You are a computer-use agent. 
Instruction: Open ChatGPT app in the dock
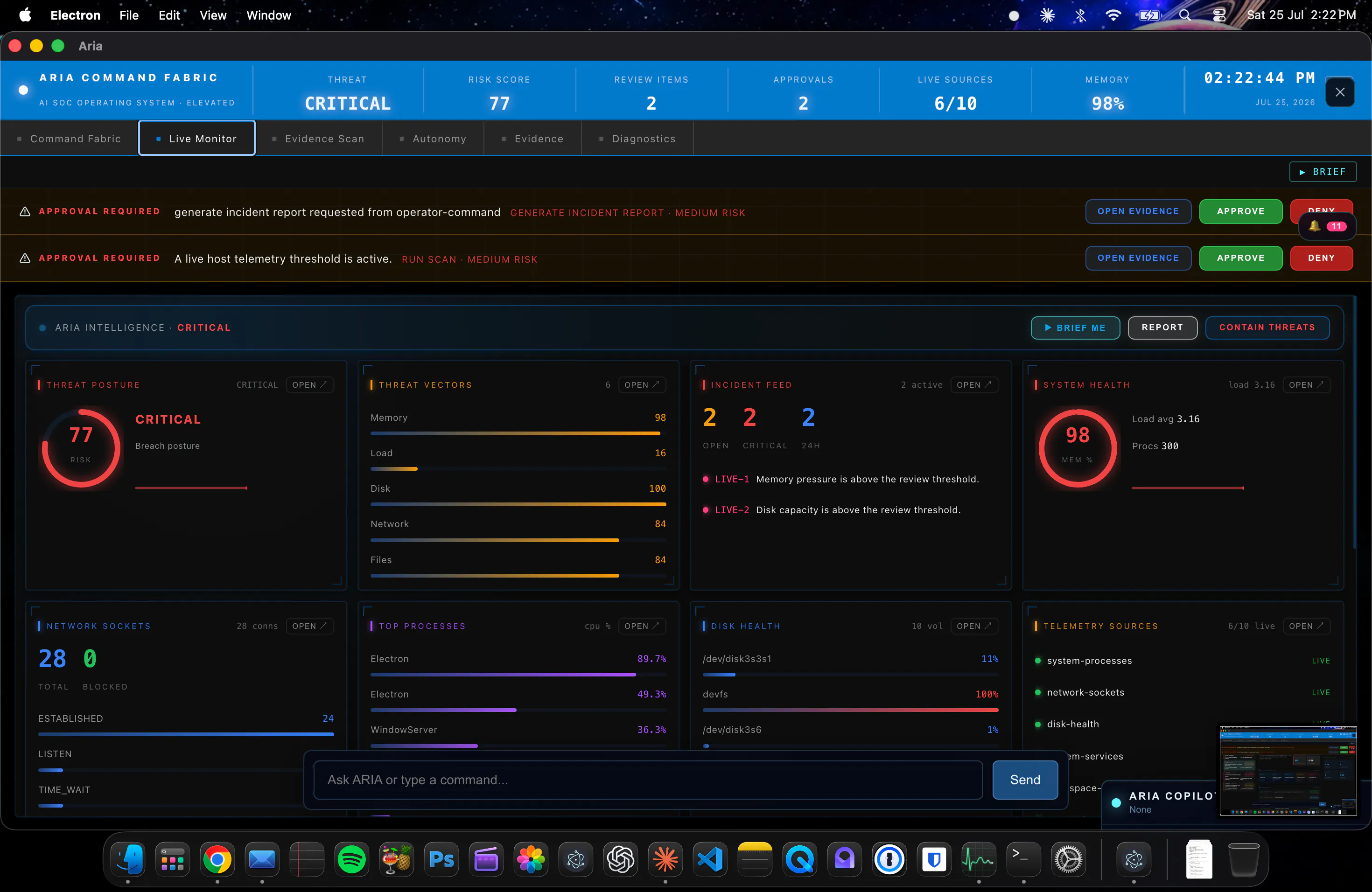pyautogui.click(x=621, y=860)
